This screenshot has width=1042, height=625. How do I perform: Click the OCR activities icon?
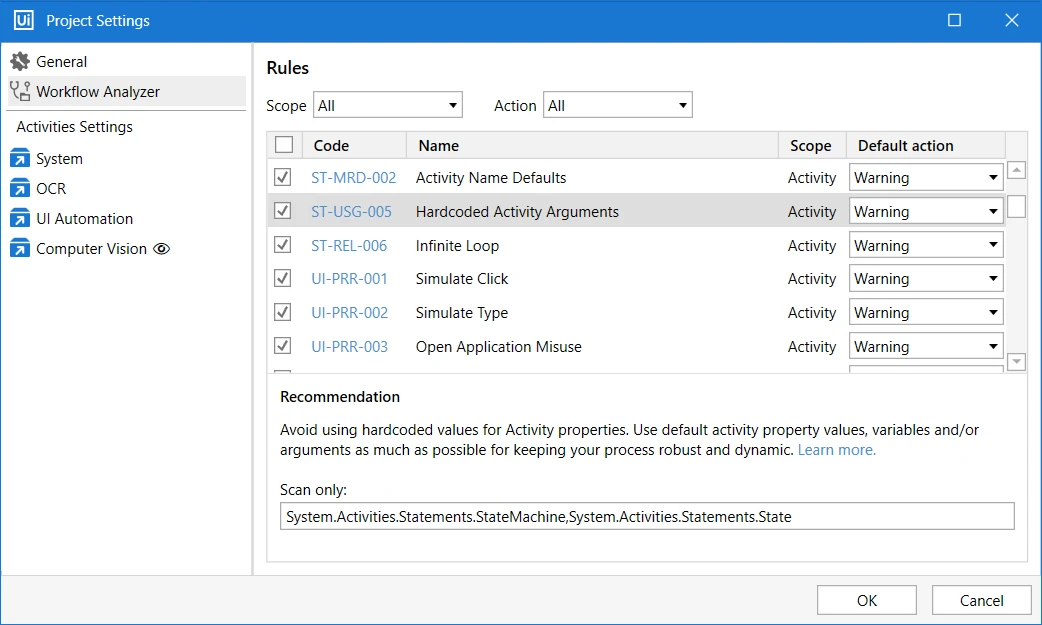[x=20, y=188]
